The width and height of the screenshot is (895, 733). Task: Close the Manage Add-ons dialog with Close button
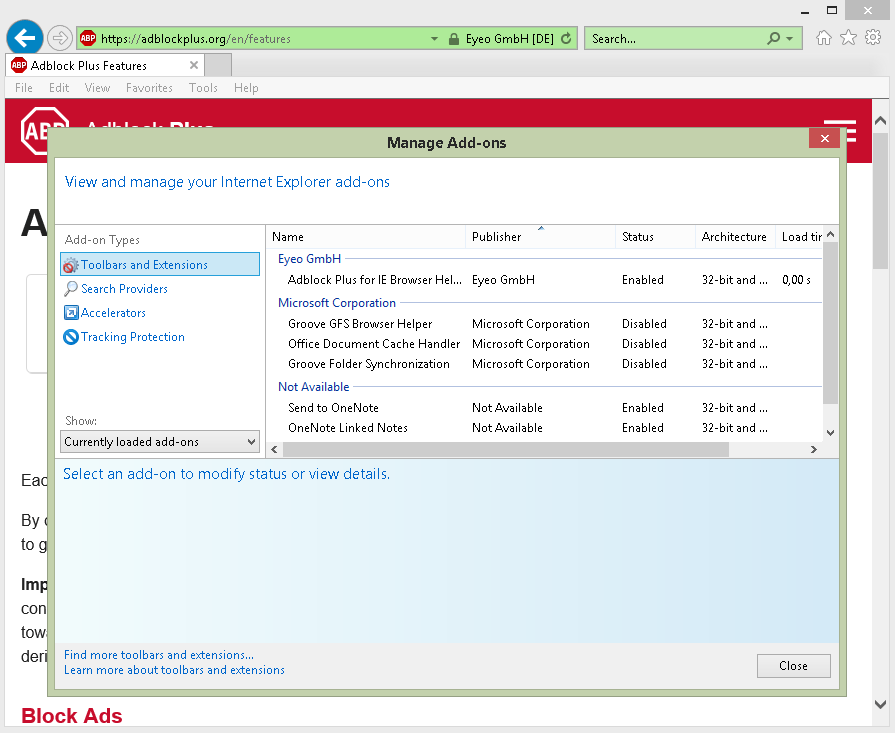point(793,665)
